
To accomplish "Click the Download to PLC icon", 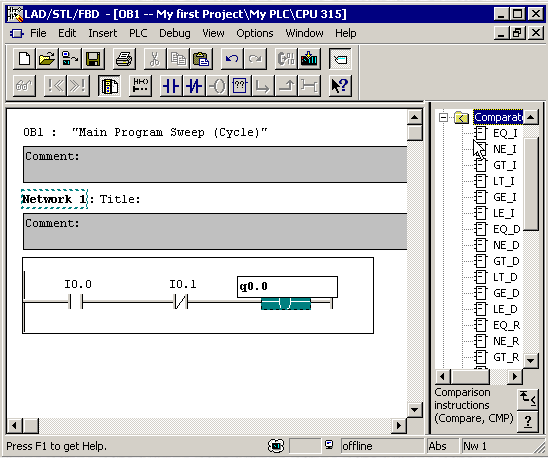I will click(x=309, y=59).
